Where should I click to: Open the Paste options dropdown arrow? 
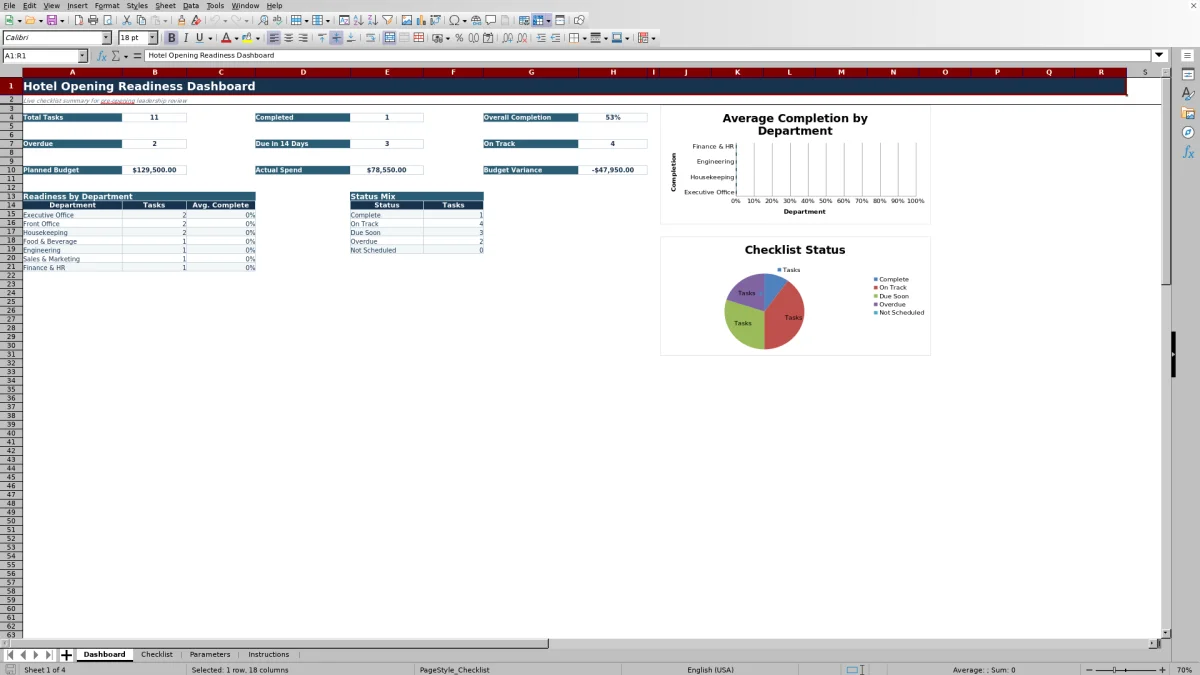[165, 20]
